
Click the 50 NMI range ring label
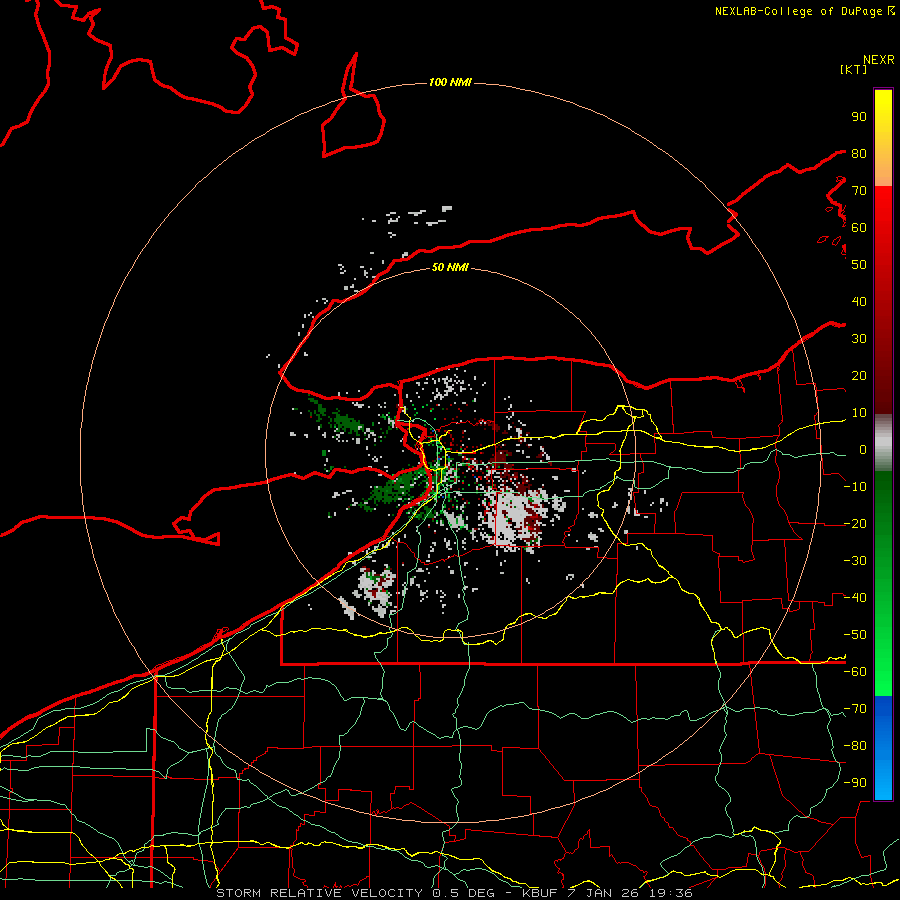tap(450, 267)
